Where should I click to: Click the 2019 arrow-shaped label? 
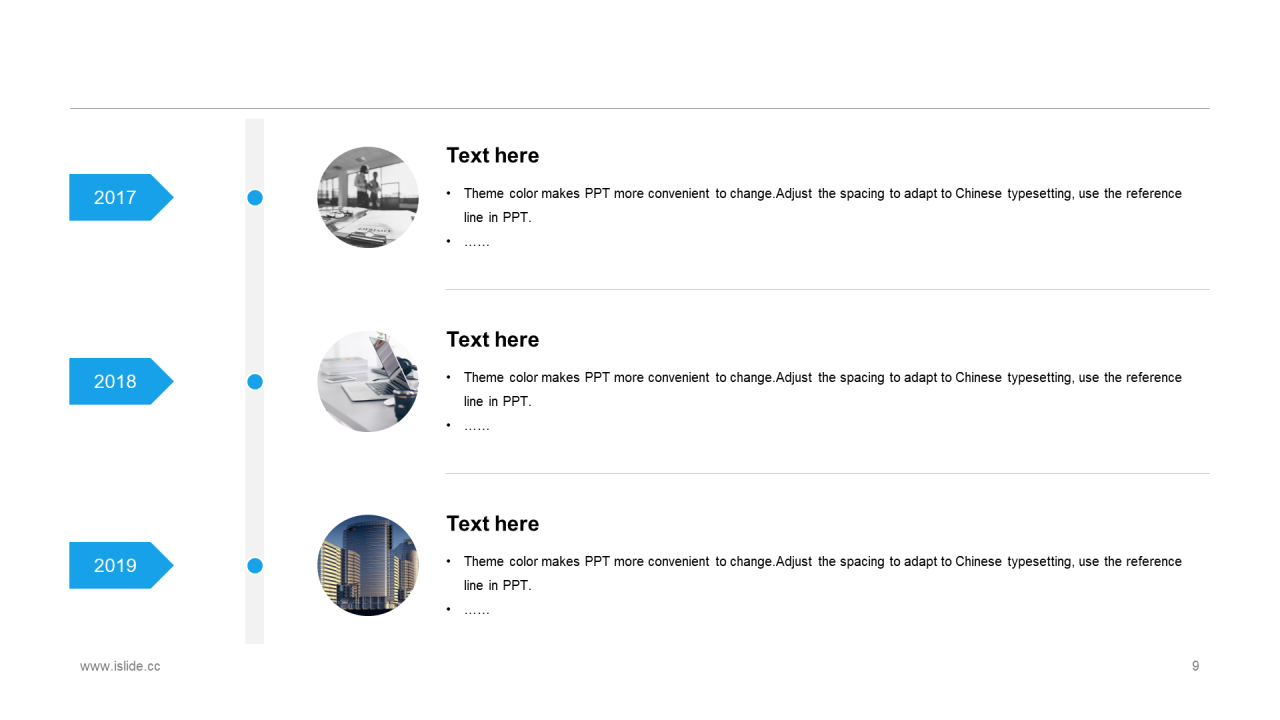point(121,565)
